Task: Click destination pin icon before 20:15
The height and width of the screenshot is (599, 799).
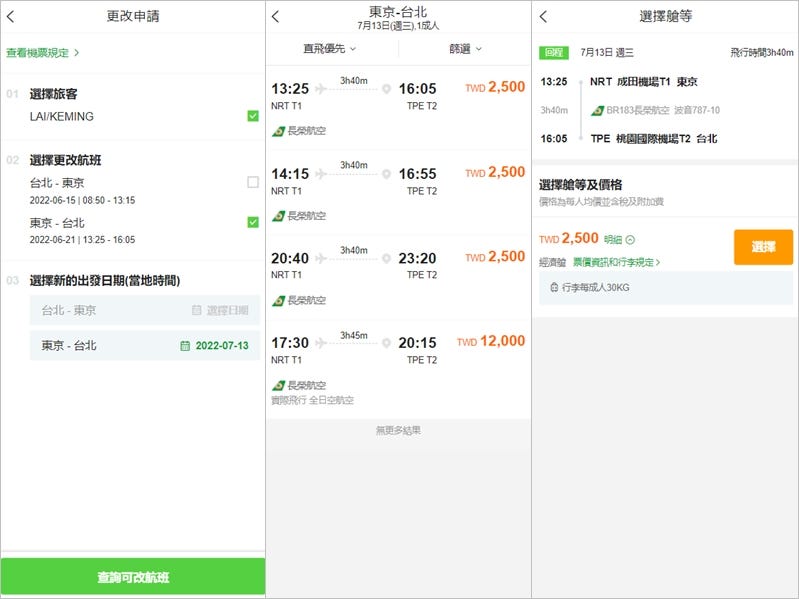Action: (x=386, y=343)
